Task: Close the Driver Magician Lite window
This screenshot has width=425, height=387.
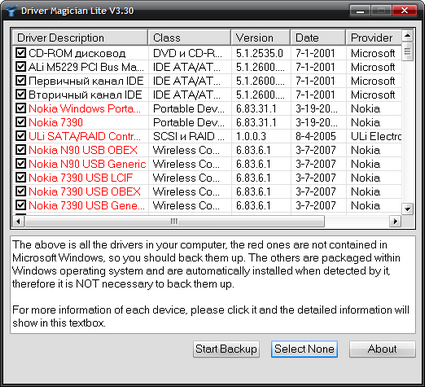Action: (404, 11)
